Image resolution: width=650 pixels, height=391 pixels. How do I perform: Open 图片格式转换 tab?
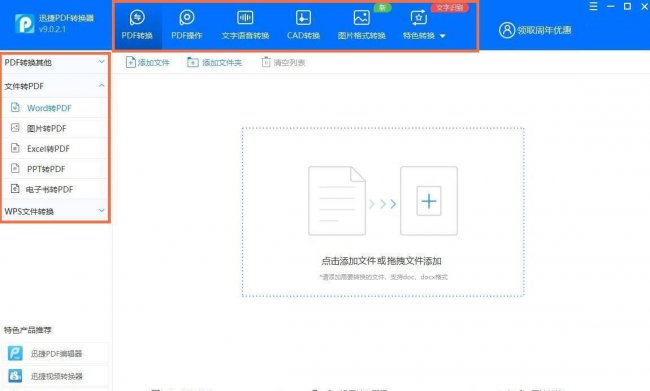[361, 25]
